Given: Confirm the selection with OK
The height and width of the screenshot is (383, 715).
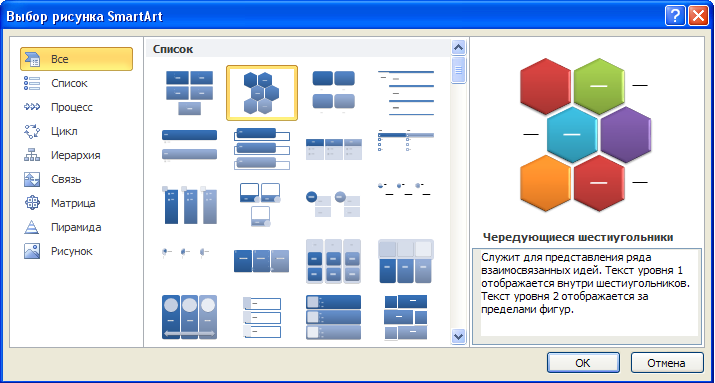Looking at the screenshot, I should point(583,363).
